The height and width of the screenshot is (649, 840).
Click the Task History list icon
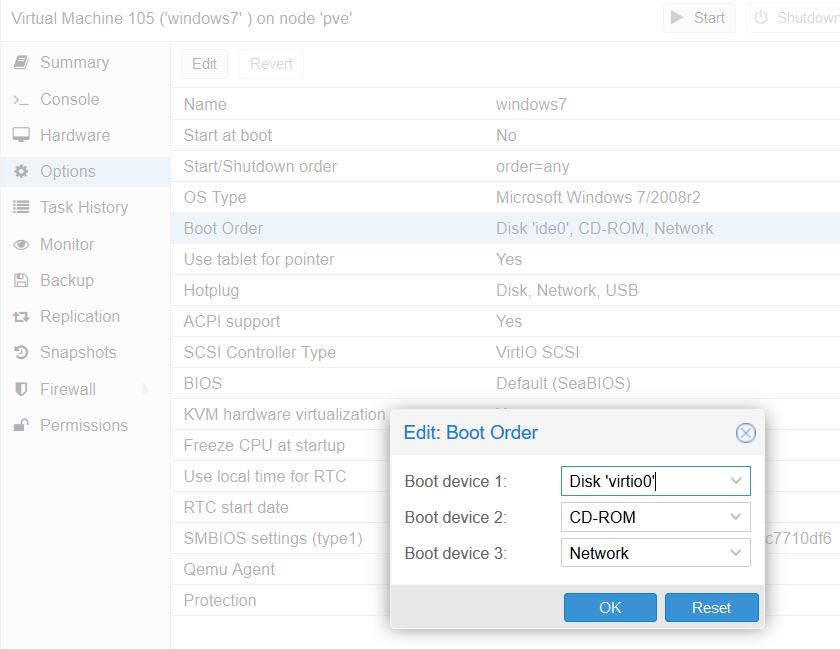[21, 207]
